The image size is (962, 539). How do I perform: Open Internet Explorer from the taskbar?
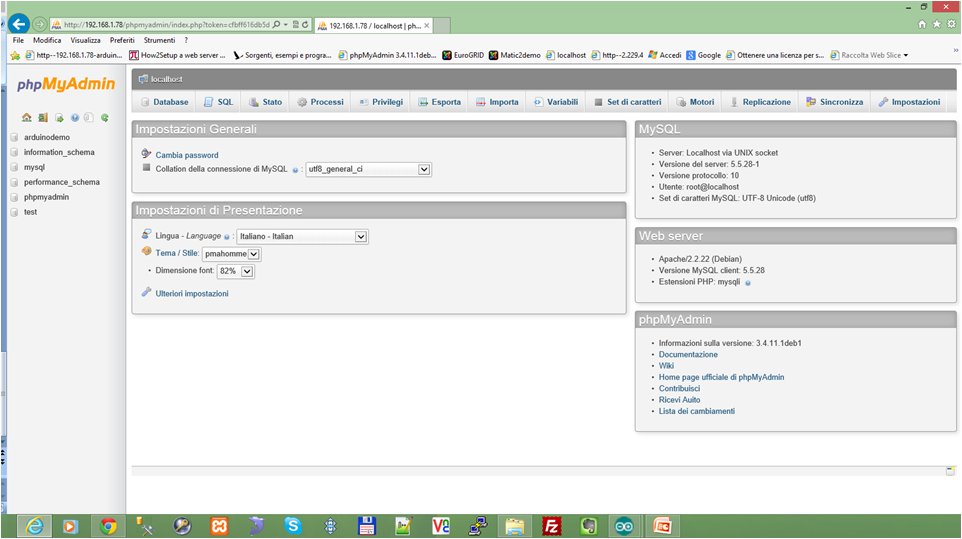(34, 526)
